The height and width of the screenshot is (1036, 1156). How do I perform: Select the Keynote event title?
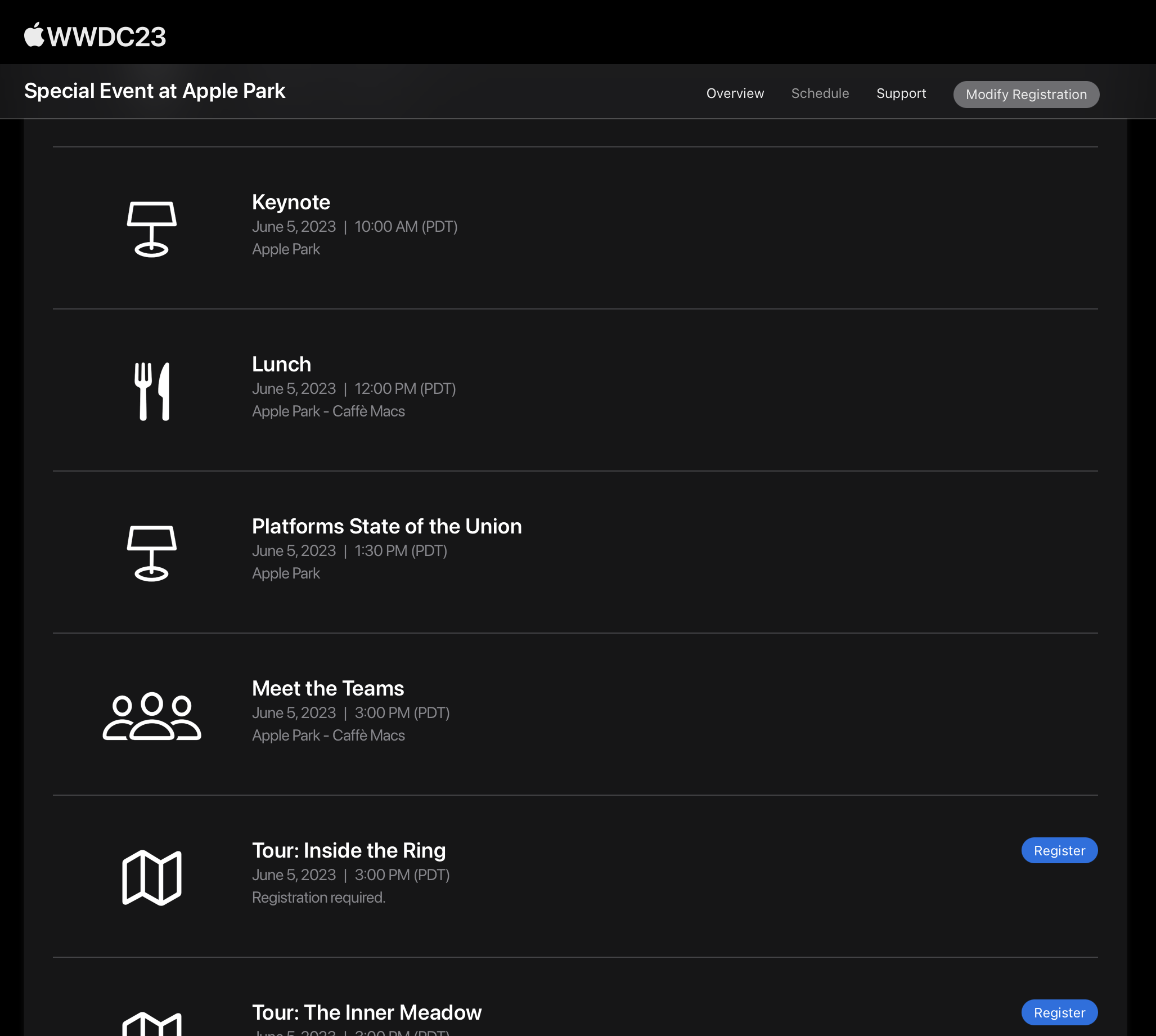pyautogui.click(x=291, y=203)
